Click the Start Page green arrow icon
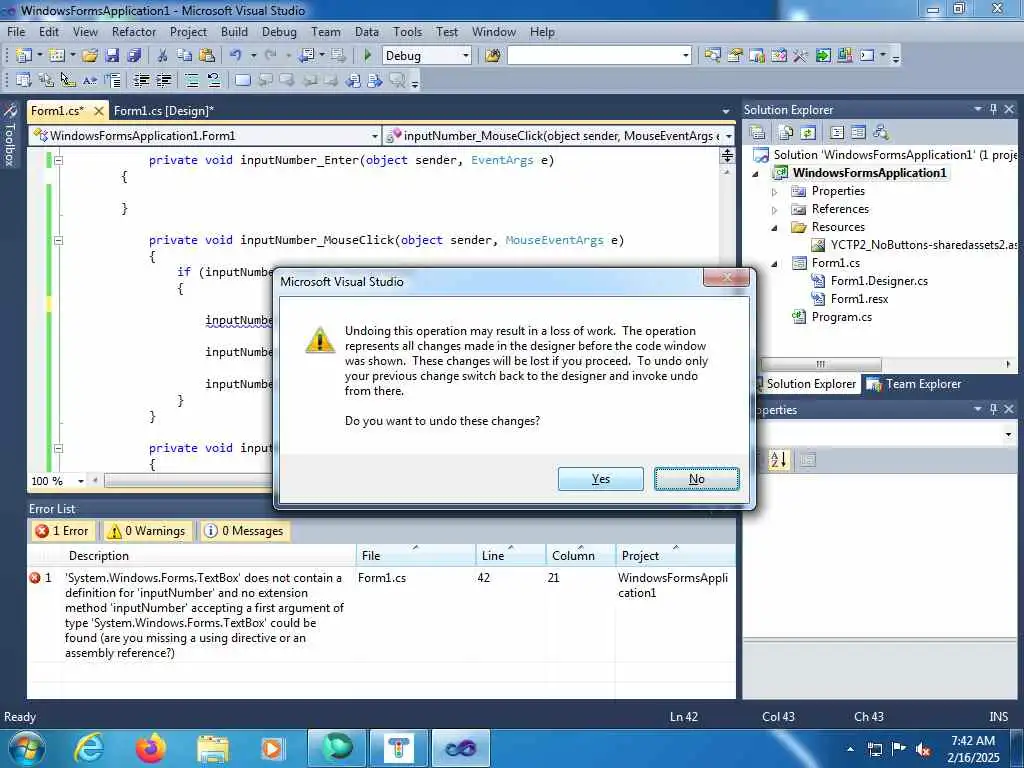 pos(823,56)
